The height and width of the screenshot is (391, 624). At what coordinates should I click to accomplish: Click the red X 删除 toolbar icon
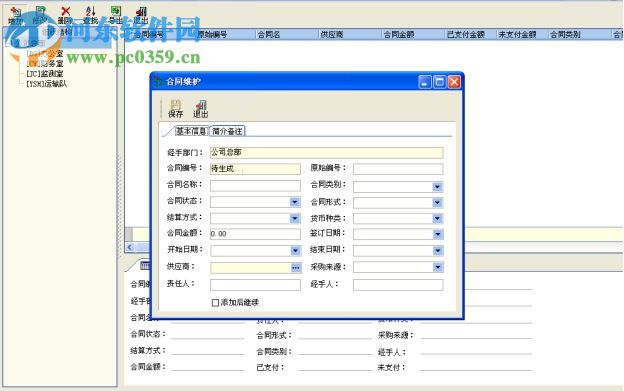[x=65, y=15]
